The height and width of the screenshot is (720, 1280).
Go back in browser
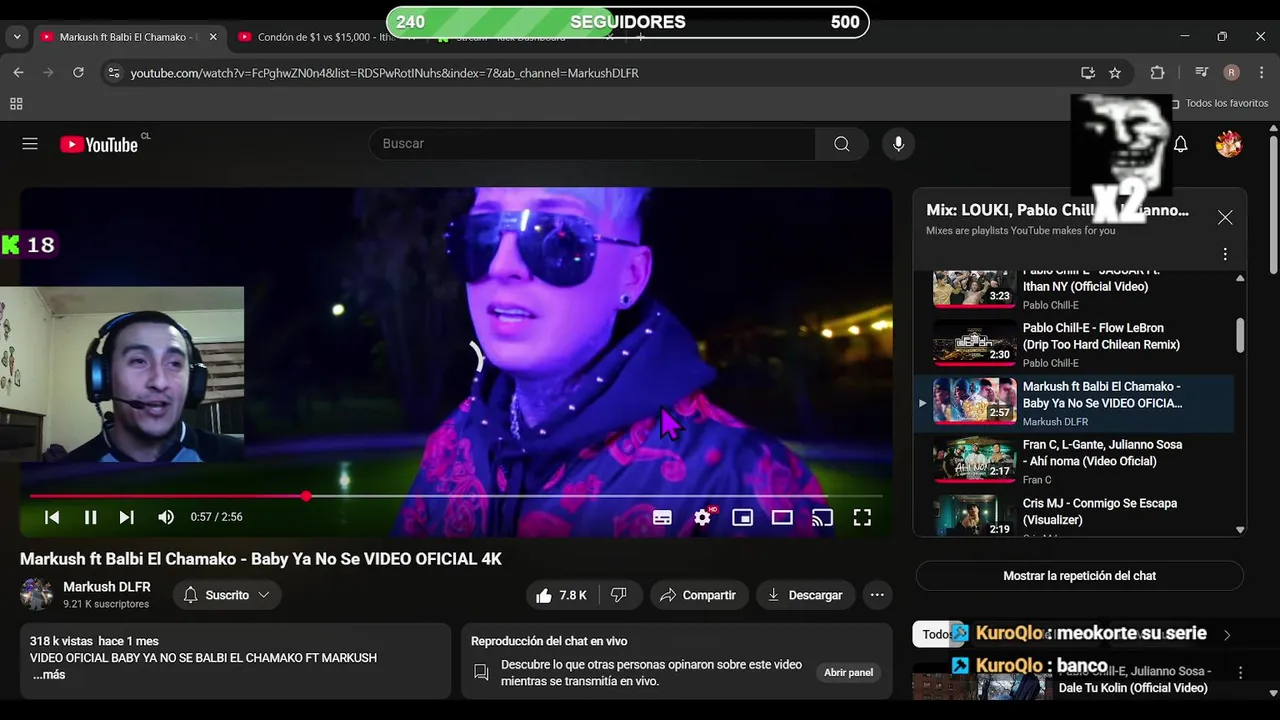coord(18,73)
